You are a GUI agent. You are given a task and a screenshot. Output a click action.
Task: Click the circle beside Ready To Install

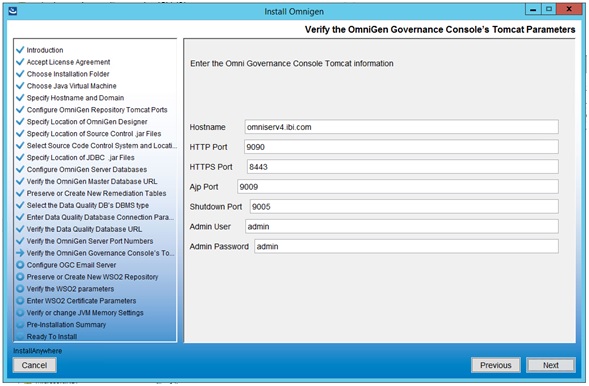point(20,336)
